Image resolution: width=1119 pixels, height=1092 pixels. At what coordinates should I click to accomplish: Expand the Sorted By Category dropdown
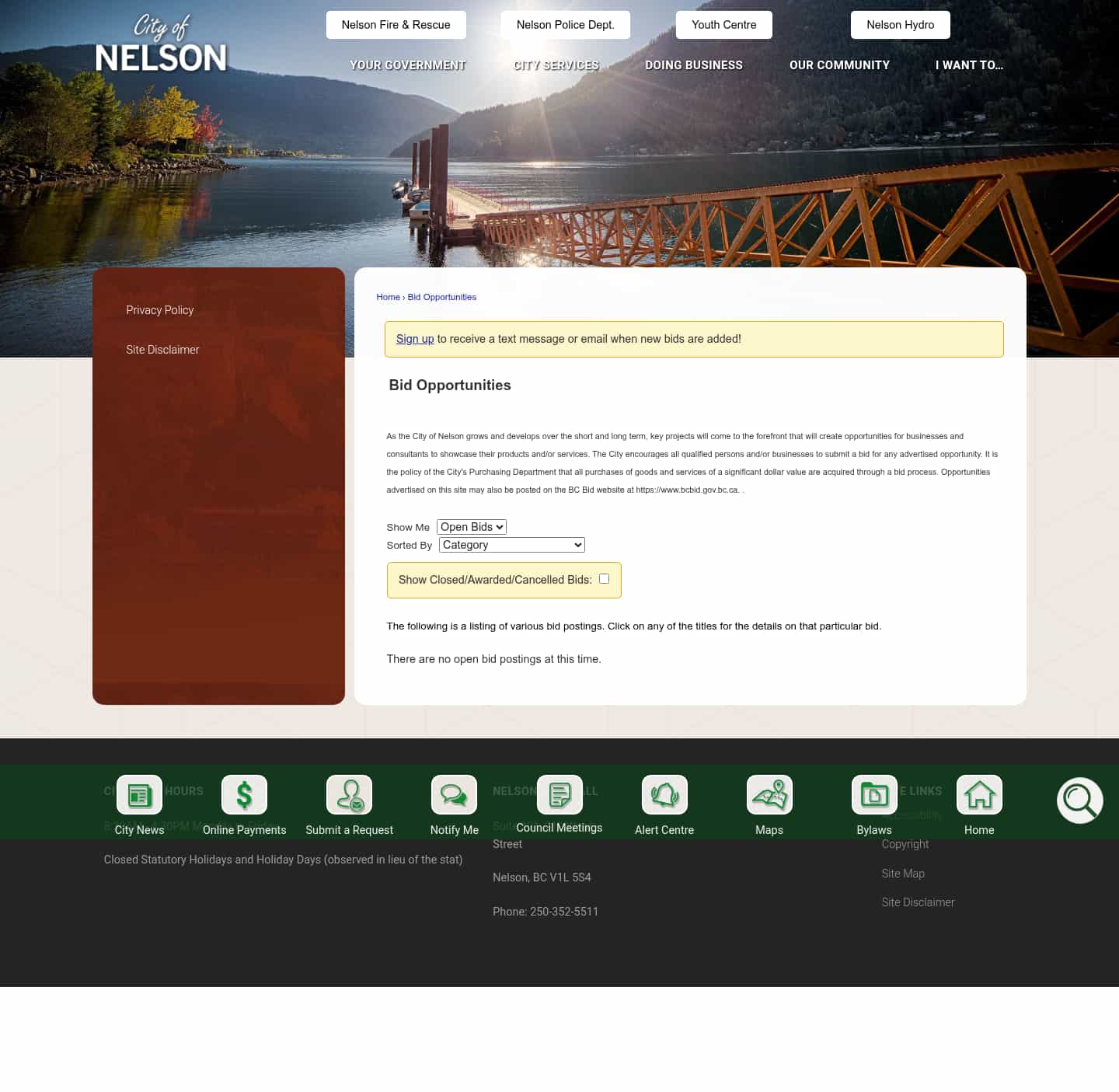tap(512, 545)
